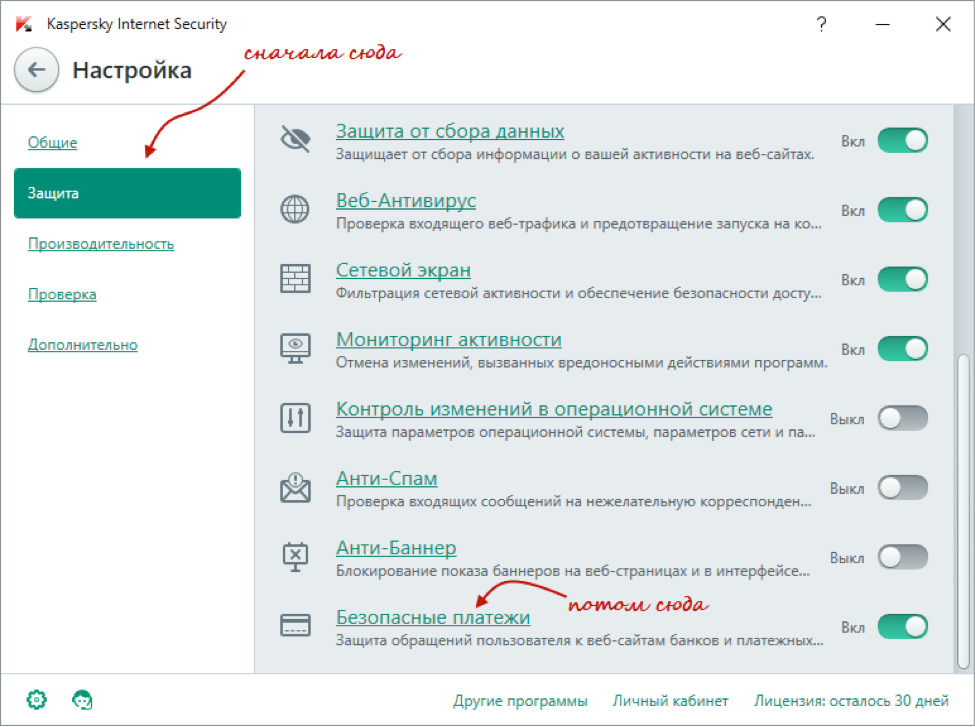
Task: Click the Другие программы footer link
Action: 520,701
